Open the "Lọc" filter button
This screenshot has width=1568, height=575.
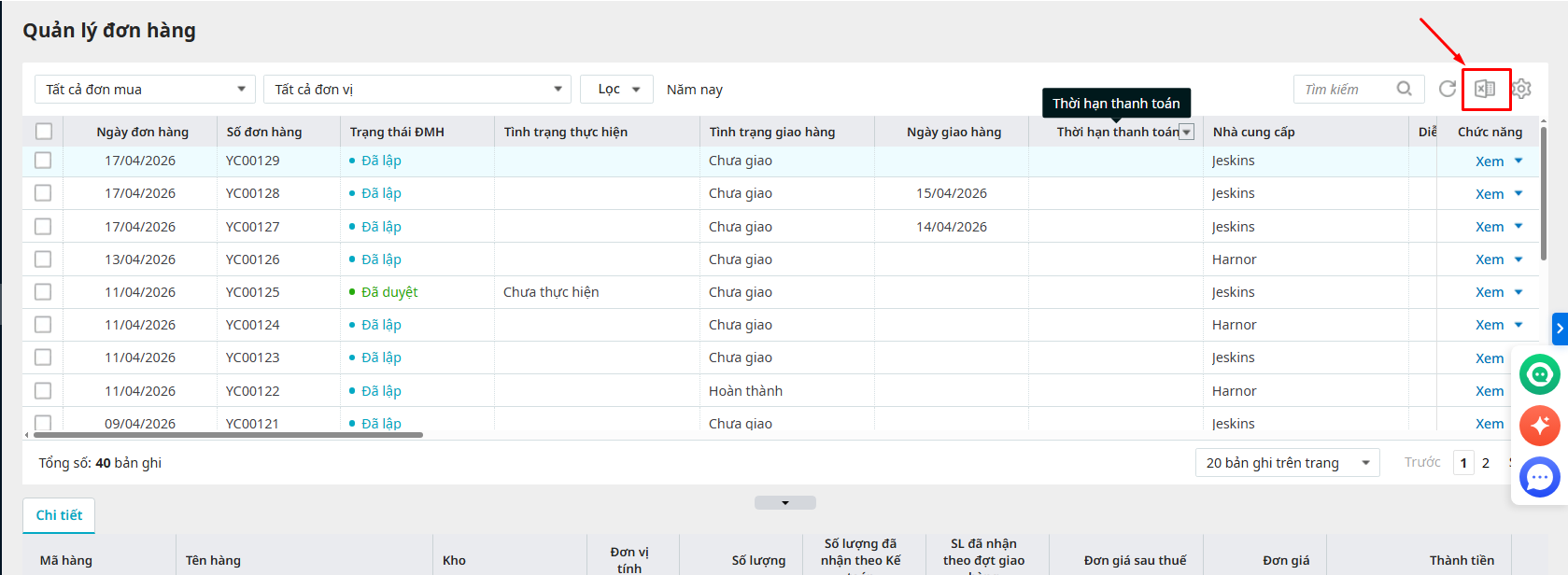click(x=616, y=90)
